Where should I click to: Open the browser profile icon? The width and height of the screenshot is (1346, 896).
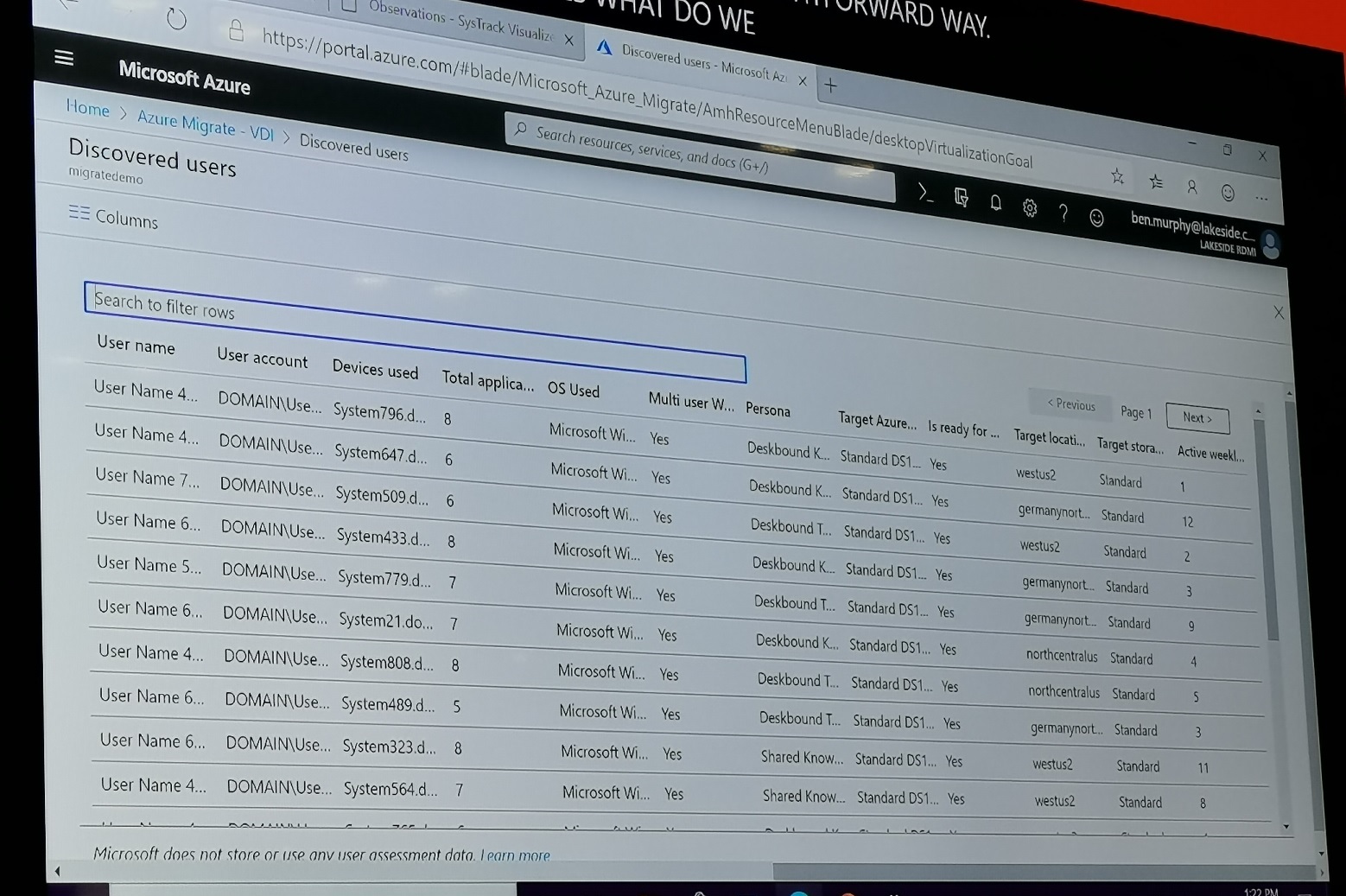(1192, 187)
